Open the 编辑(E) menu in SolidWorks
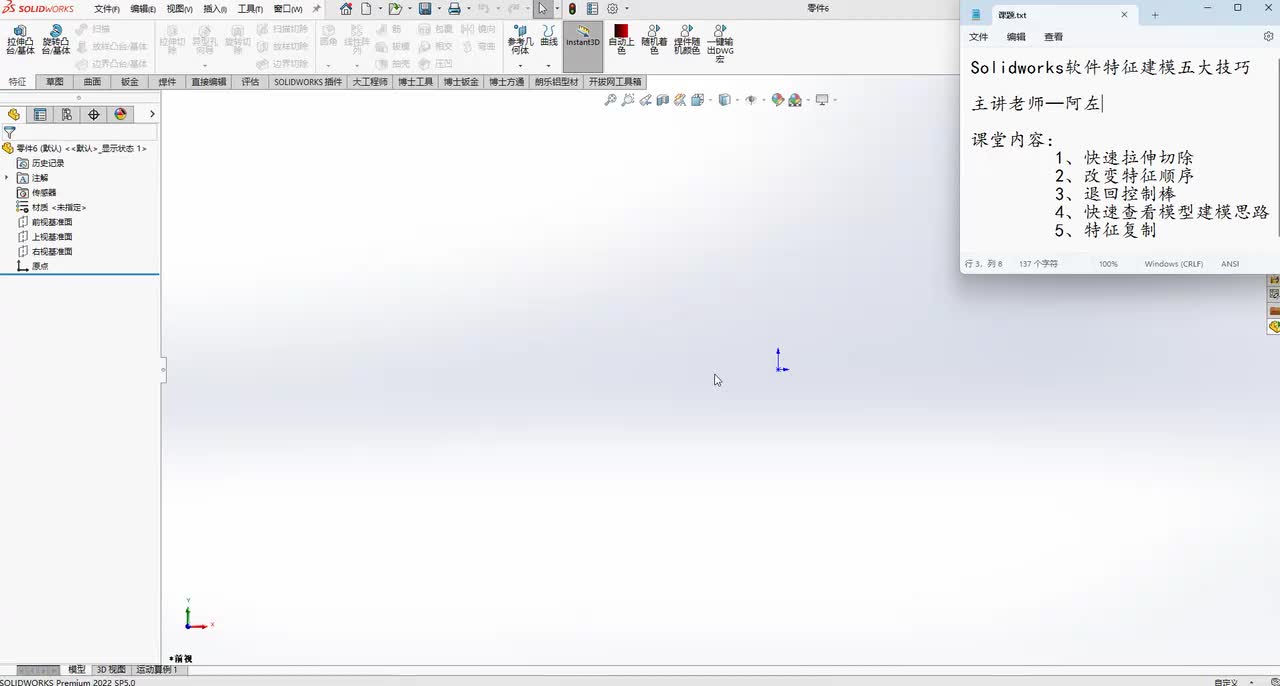Image resolution: width=1280 pixels, height=686 pixels. 143,9
